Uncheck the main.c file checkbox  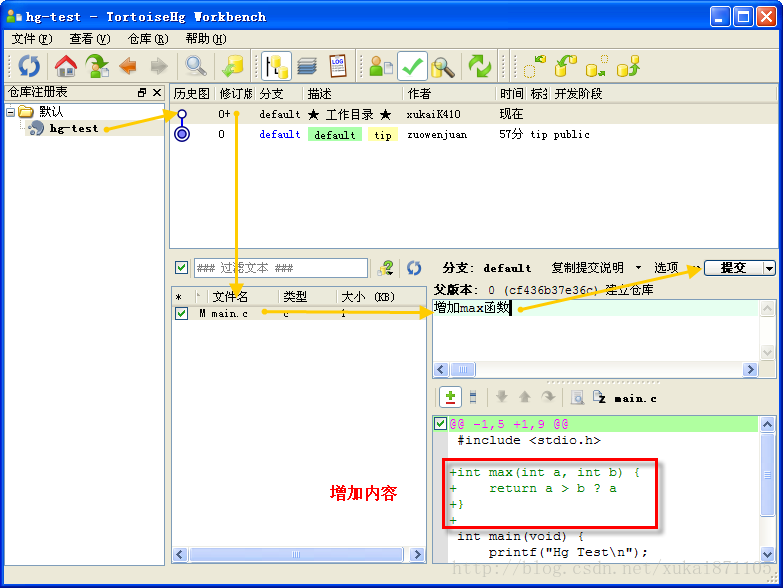coord(181,313)
